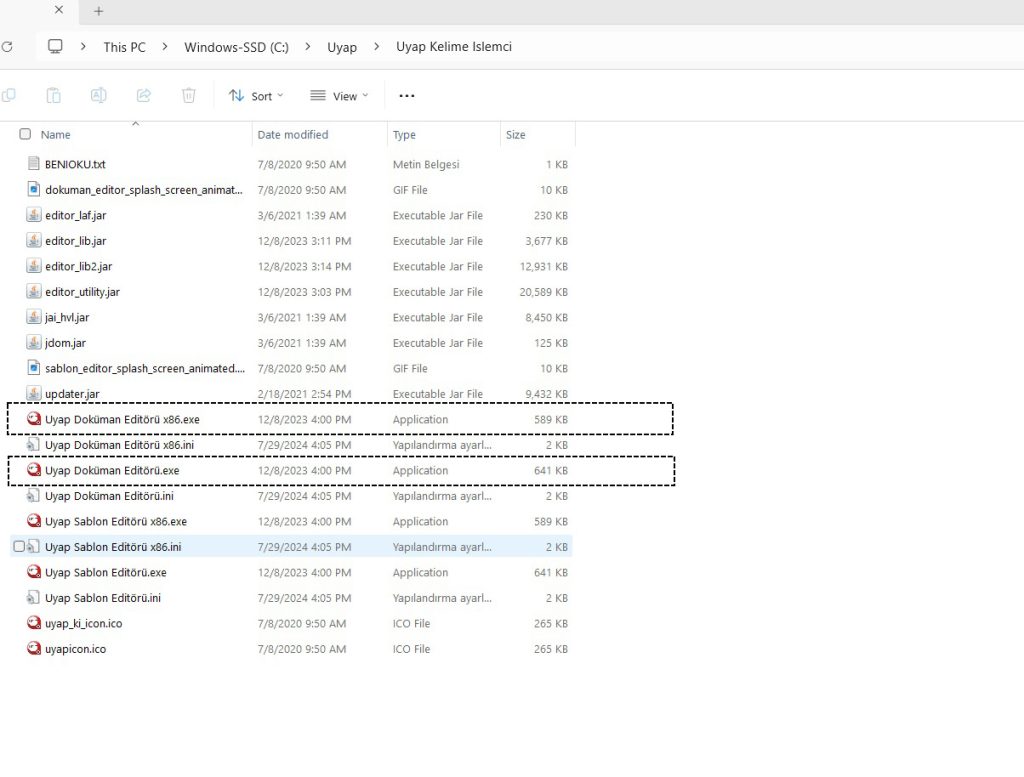This screenshot has width=1024, height=777.
Task: Click the Metin Belgesi type of BENIOKU.txt
Action: click(x=426, y=164)
